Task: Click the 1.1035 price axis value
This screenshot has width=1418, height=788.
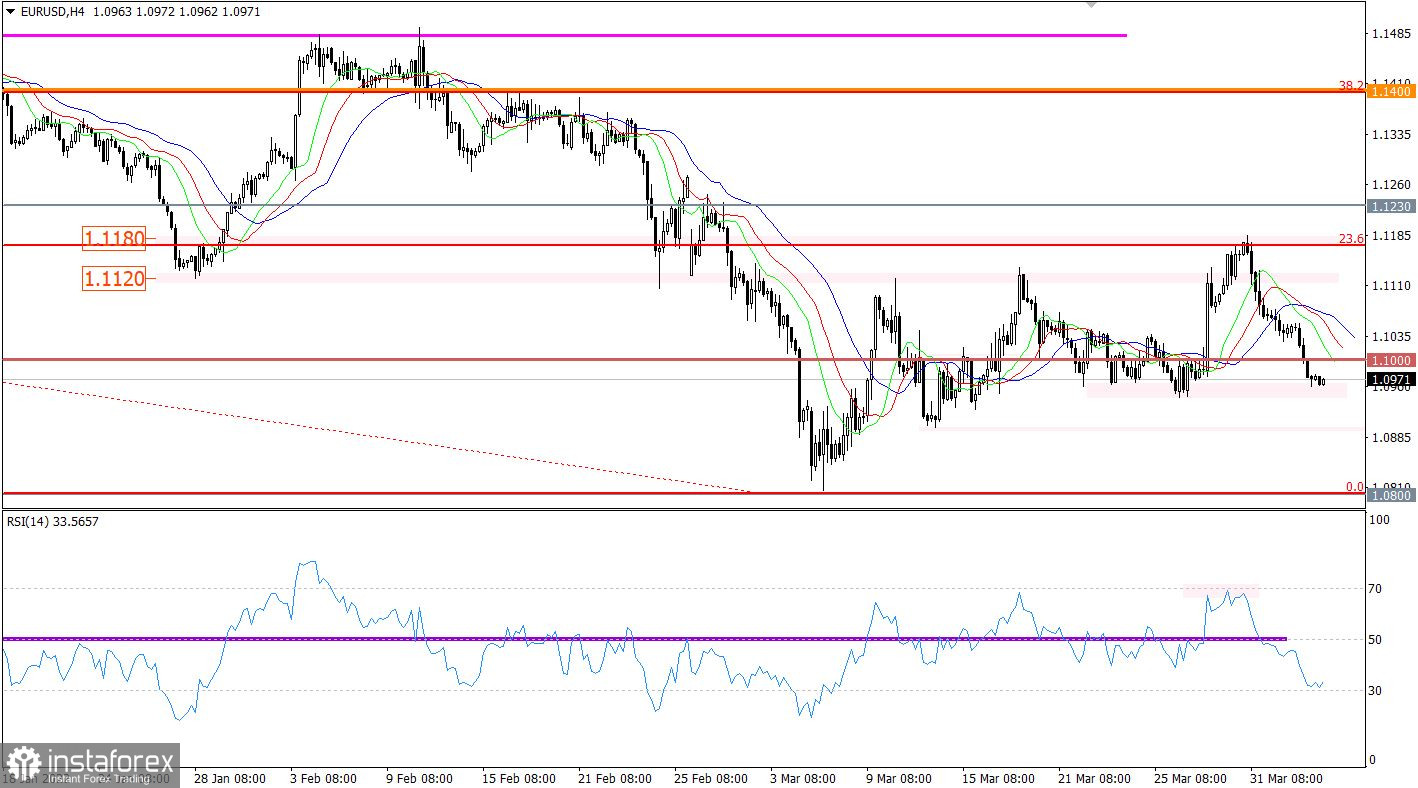Action: pos(1392,337)
